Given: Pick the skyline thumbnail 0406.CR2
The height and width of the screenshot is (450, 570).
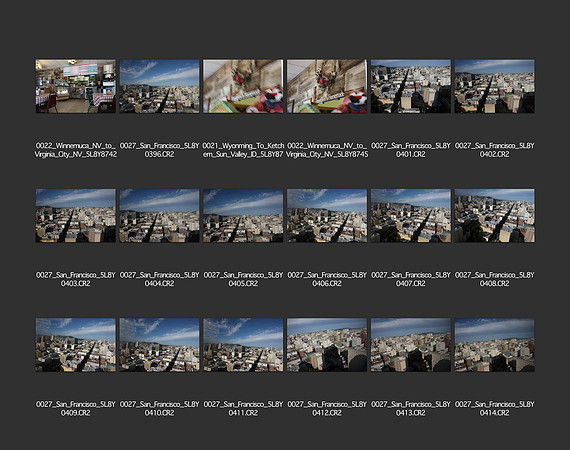Looking at the screenshot, I should coord(327,216).
